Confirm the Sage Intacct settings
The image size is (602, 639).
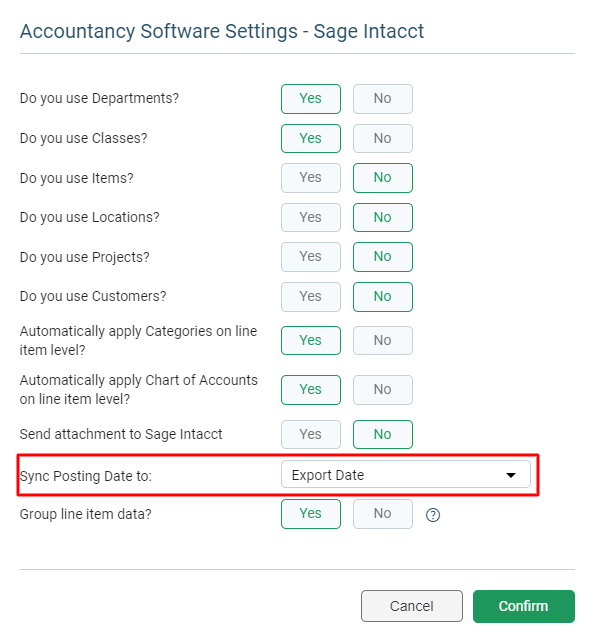[x=524, y=606]
